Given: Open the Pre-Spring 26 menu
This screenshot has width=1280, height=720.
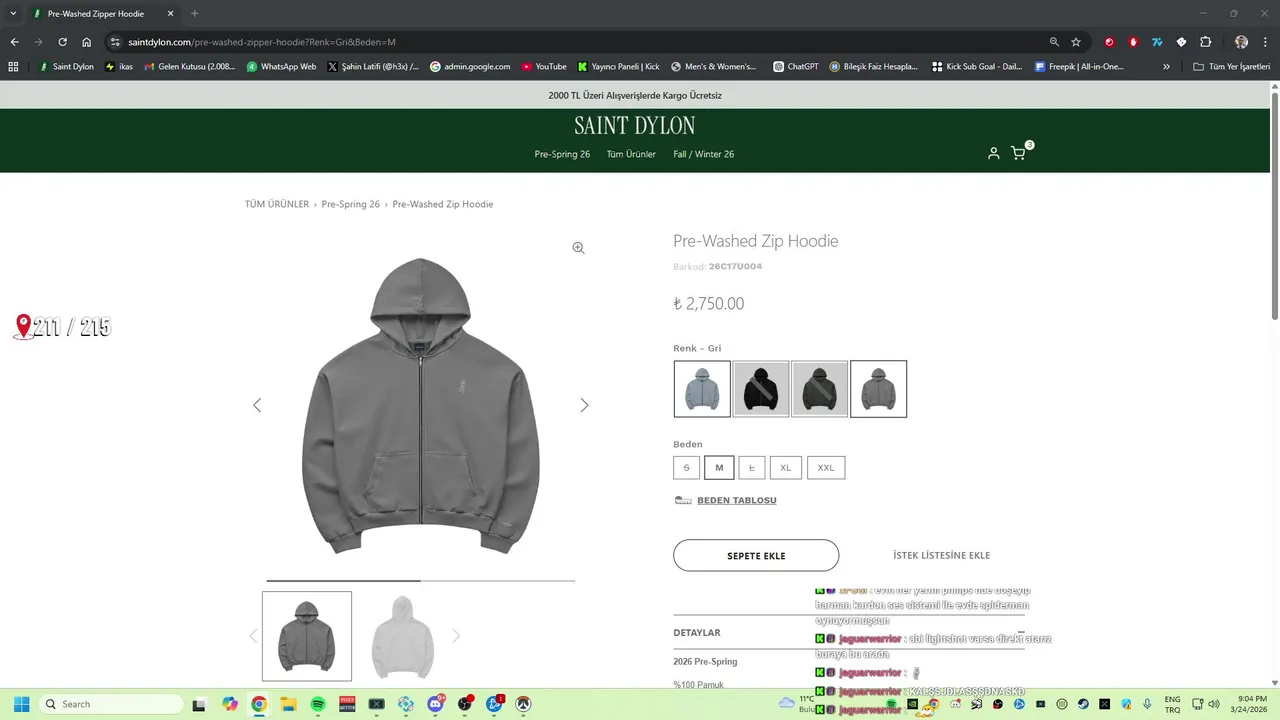Looking at the screenshot, I should click(562, 154).
